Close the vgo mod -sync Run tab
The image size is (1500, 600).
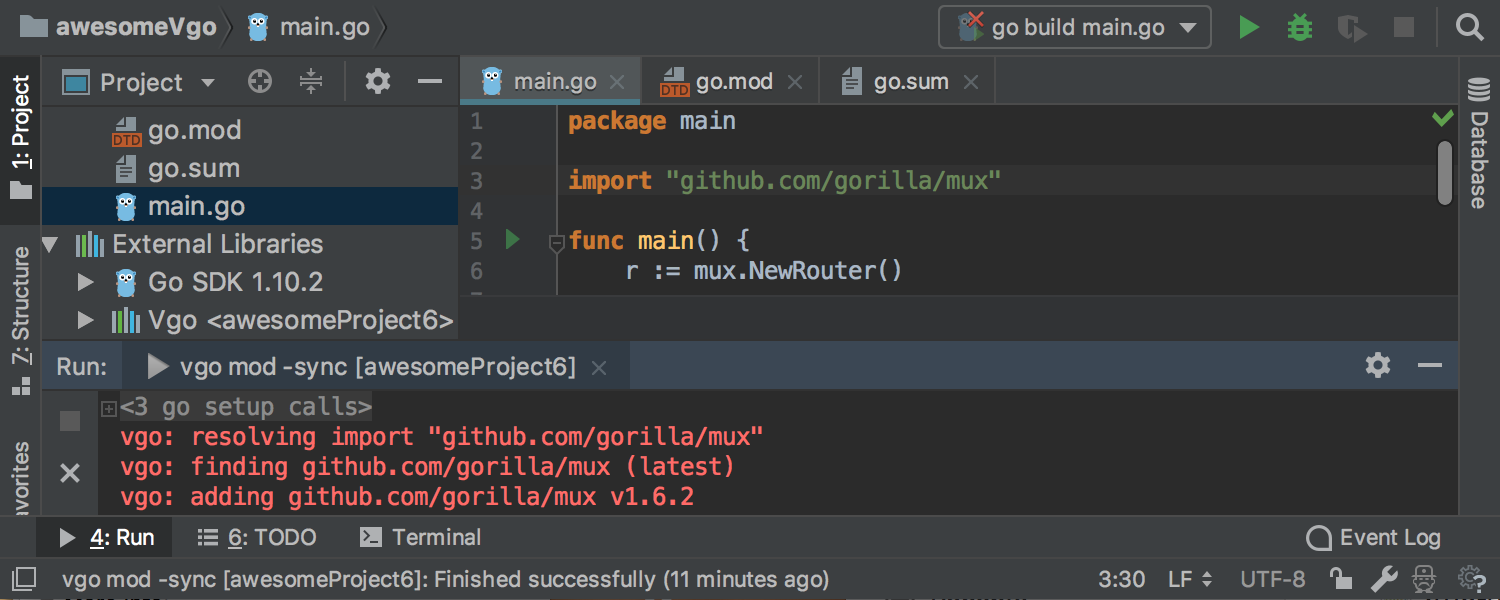(599, 368)
